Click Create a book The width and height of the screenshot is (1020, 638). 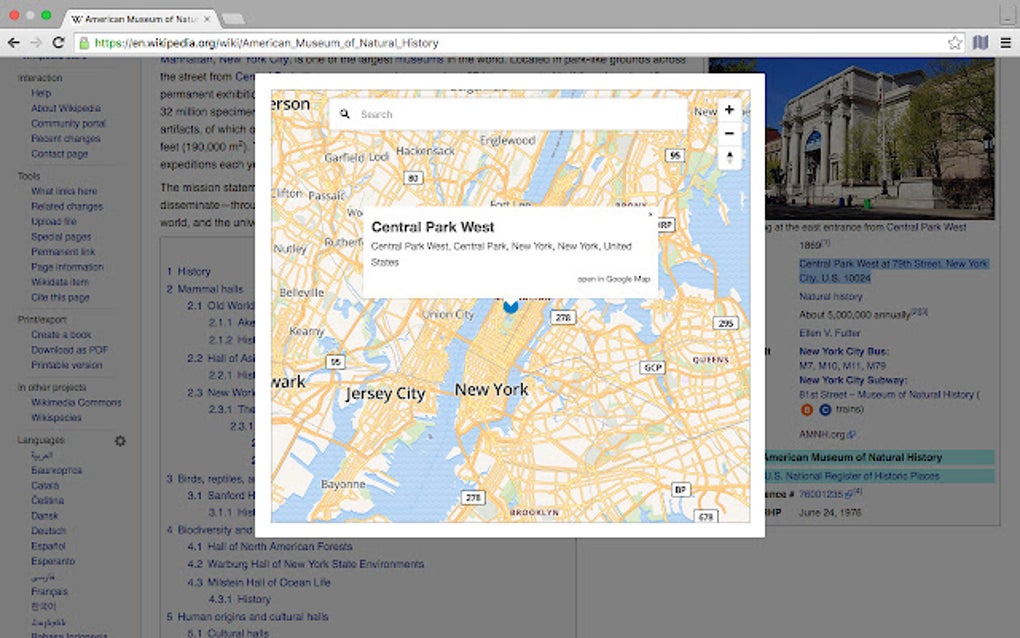[x=61, y=334]
